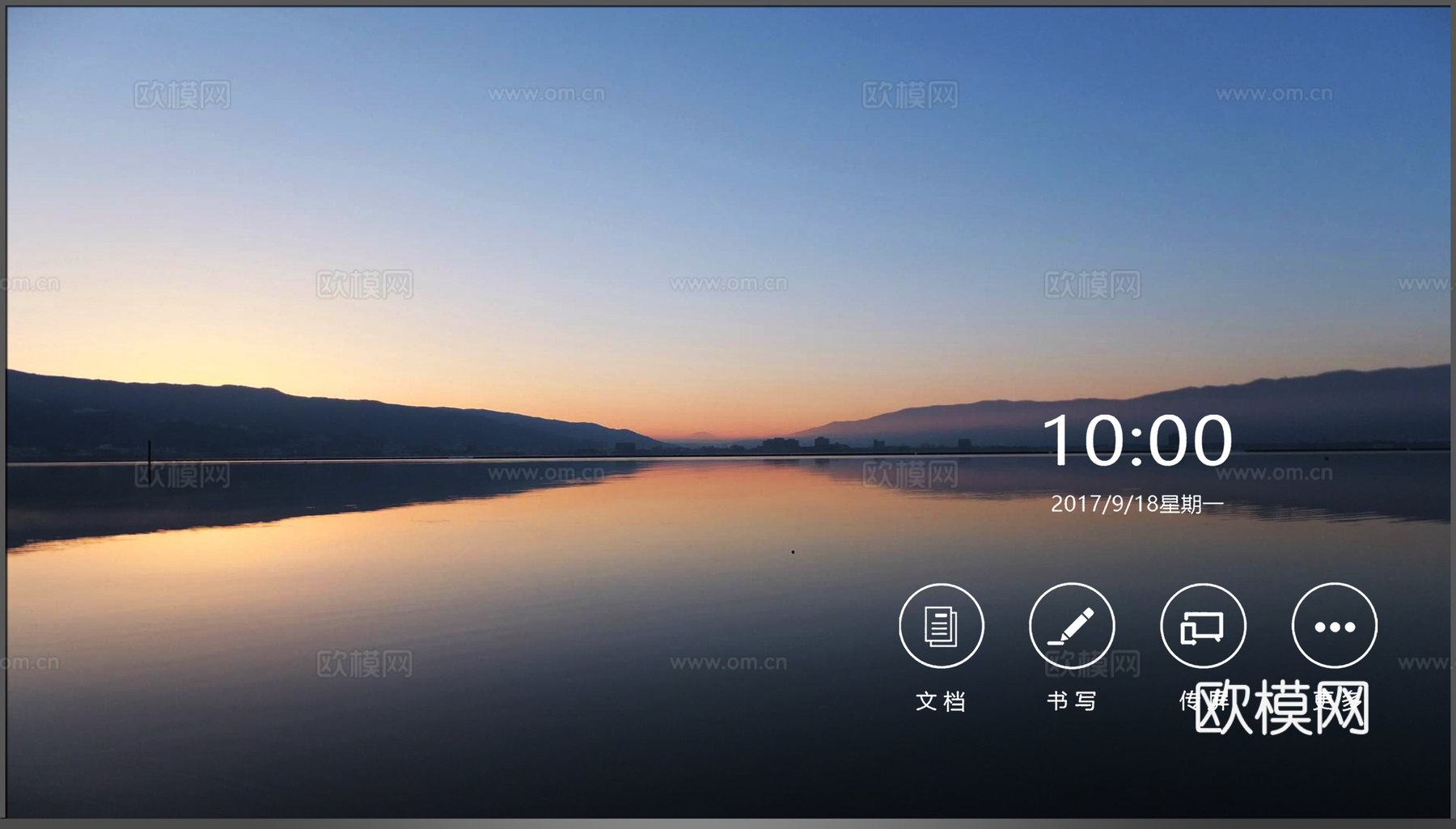This screenshot has width=1456, height=829.
Task: Select the date 2017/9/18星期一
Action: pos(1137,504)
